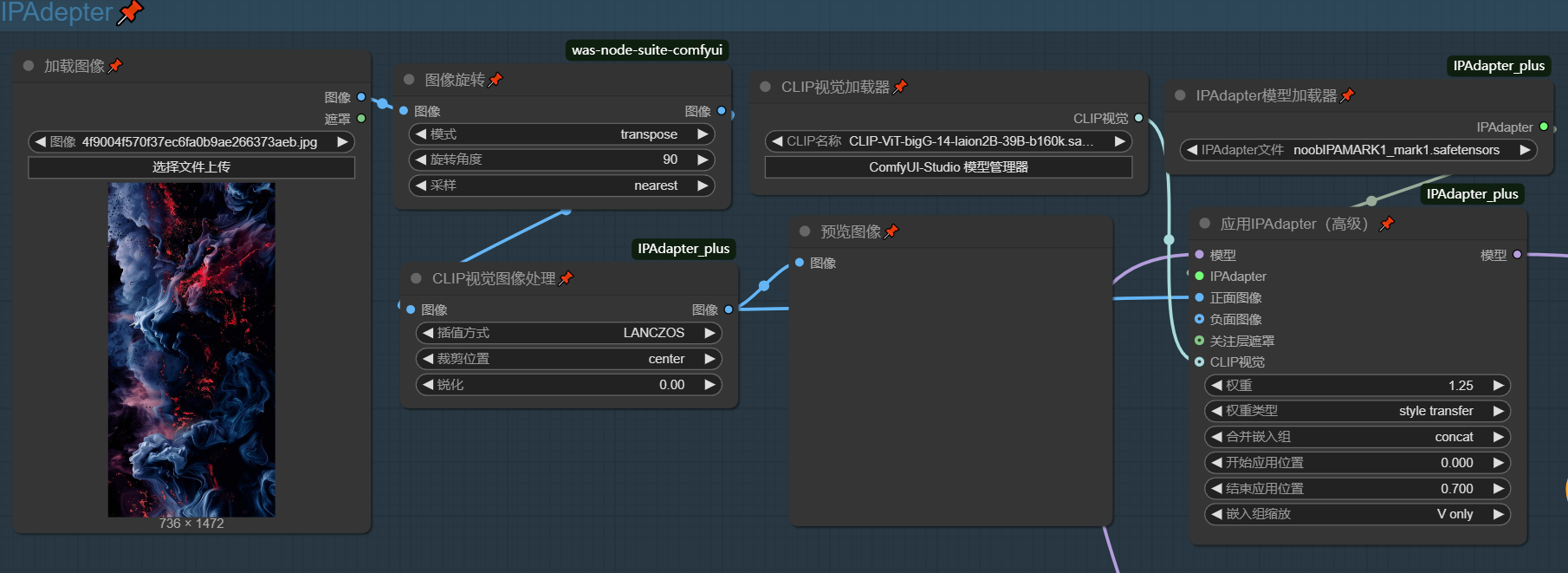Click pin icon on 应用IPAdapter（高级）node

pyautogui.click(x=1387, y=224)
